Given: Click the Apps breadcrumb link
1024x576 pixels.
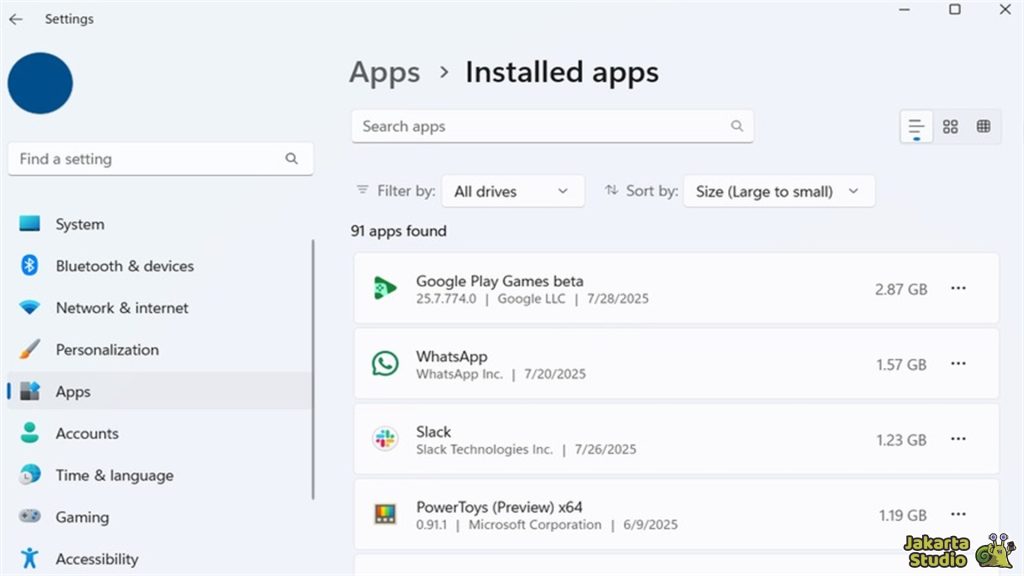Looking at the screenshot, I should (385, 72).
